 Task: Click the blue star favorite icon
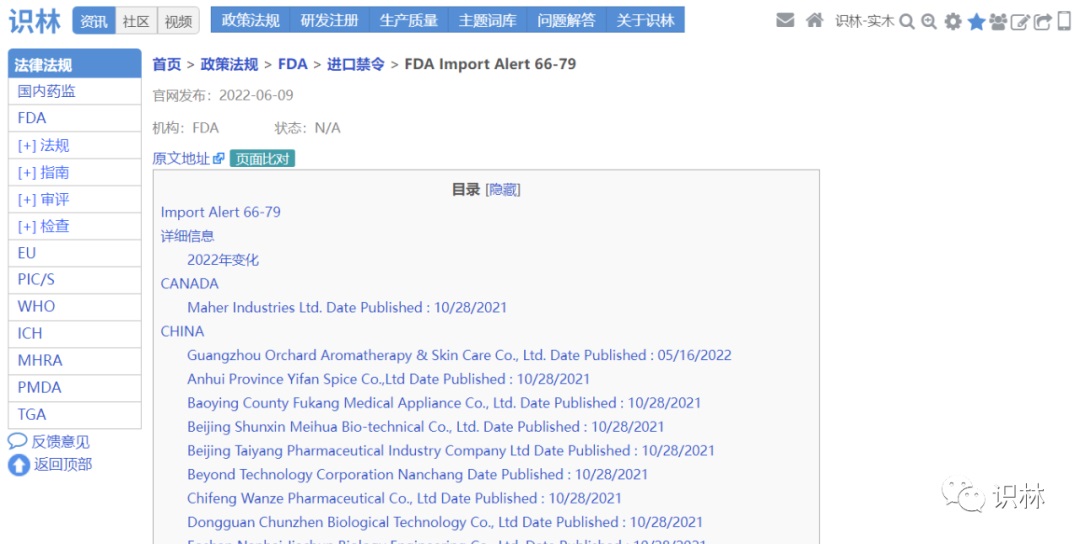pos(976,22)
